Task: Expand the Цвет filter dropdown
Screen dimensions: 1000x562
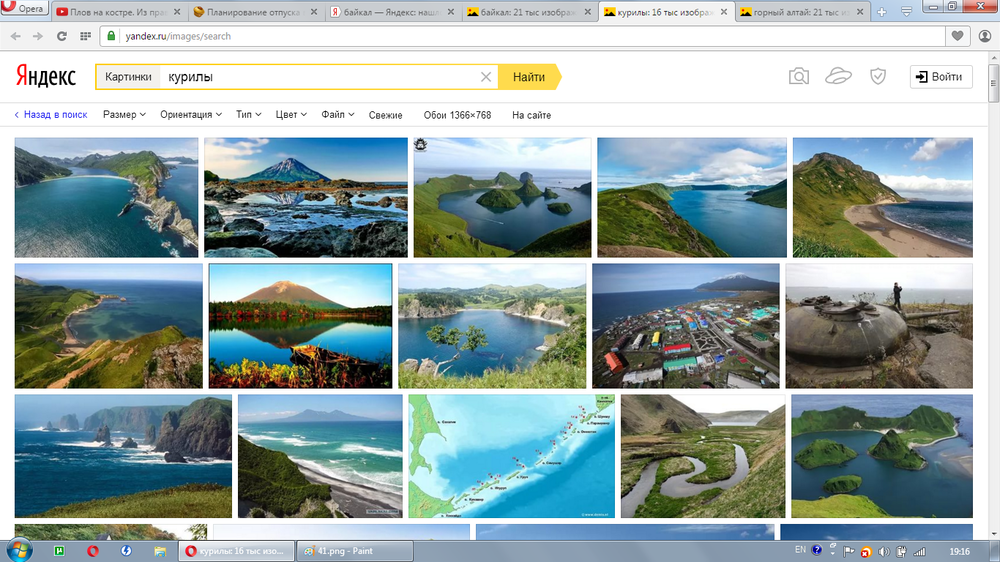Action: coord(291,115)
